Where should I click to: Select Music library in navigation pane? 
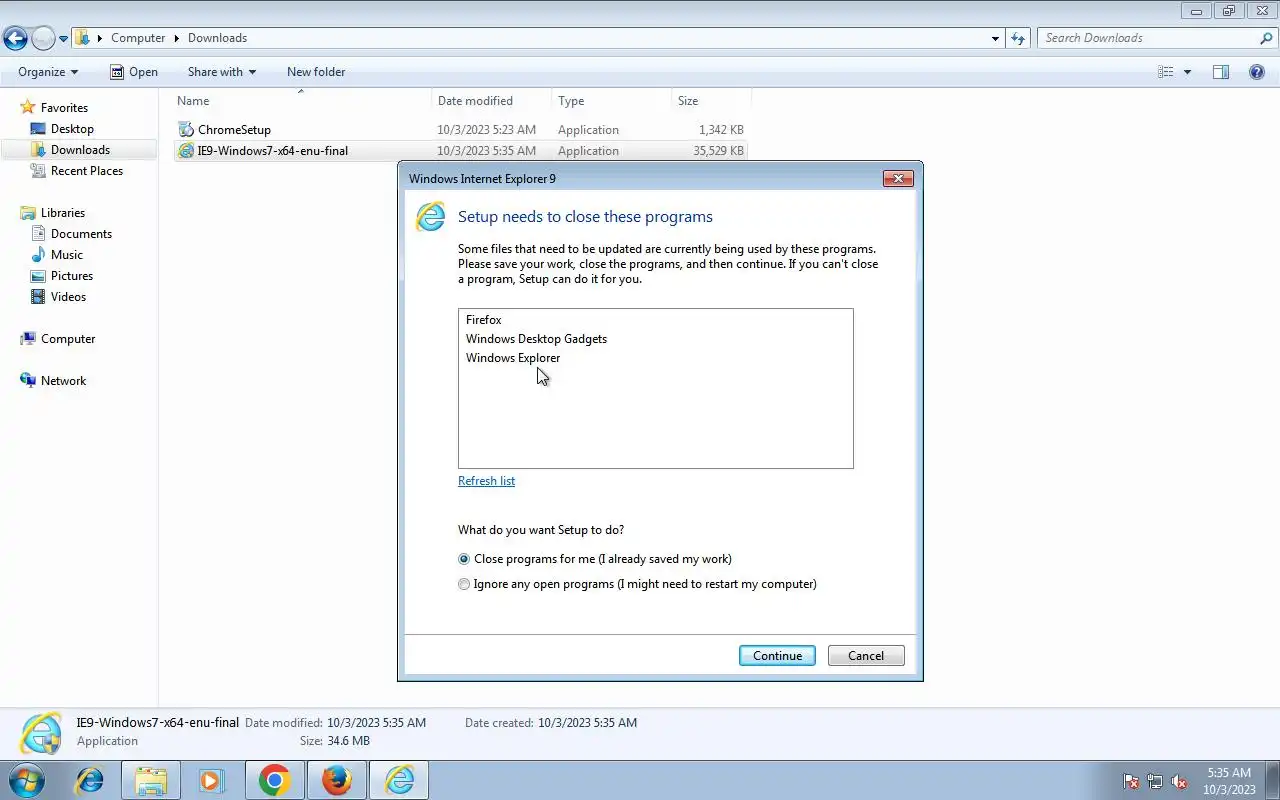(67, 255)
